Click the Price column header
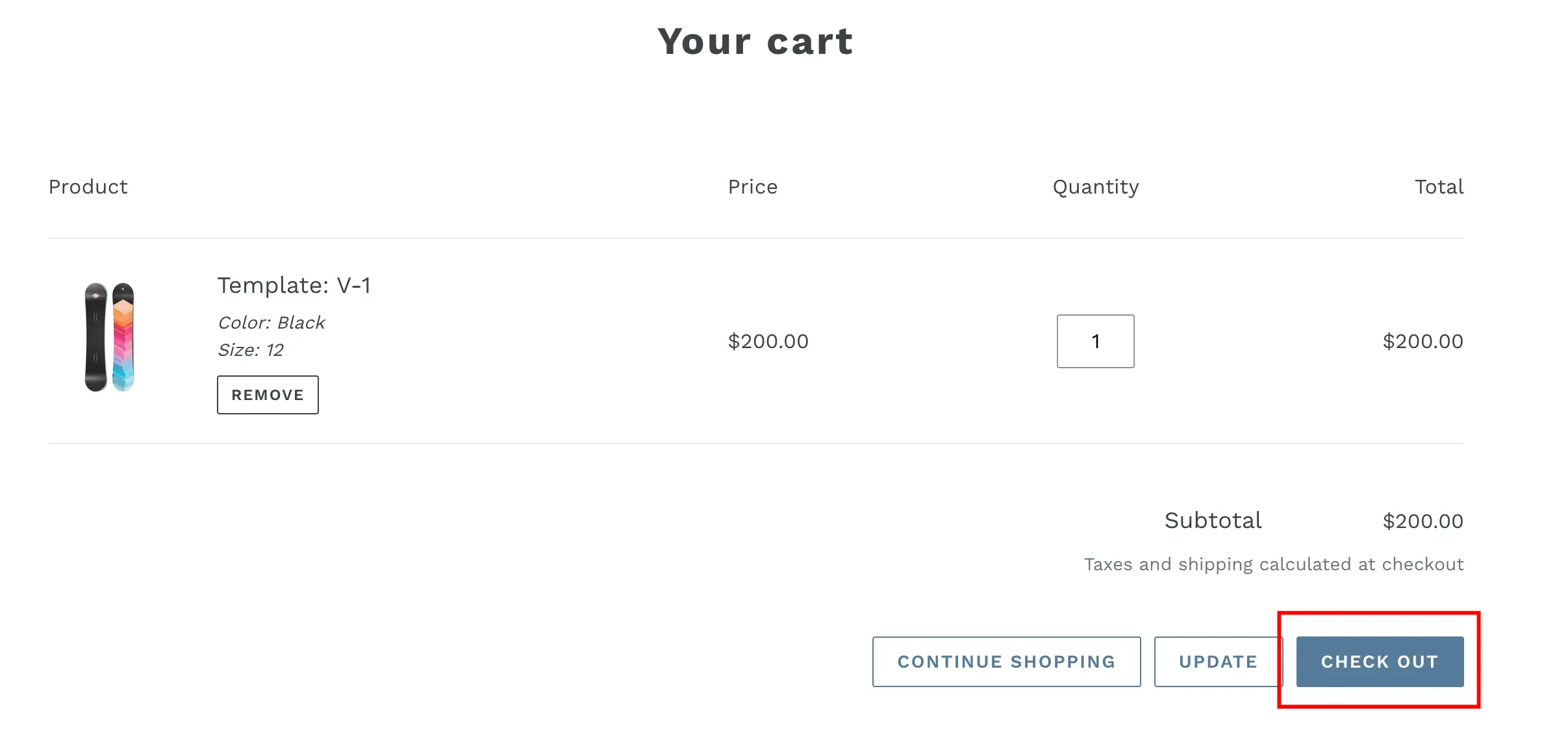1568x730 pixels. (x=753, y=187)
